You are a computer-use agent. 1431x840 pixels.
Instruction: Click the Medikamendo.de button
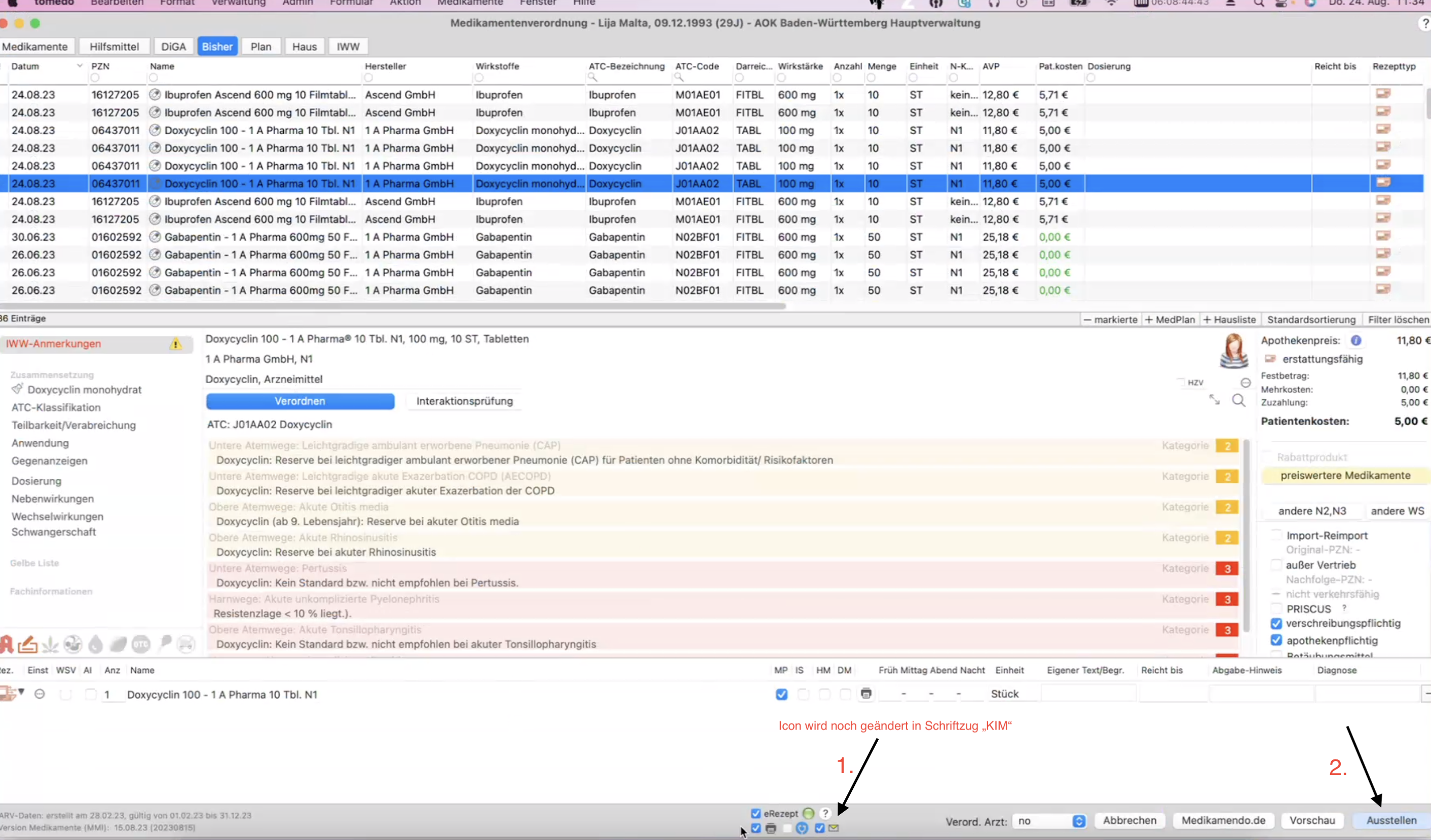[x=1223, y=820]
